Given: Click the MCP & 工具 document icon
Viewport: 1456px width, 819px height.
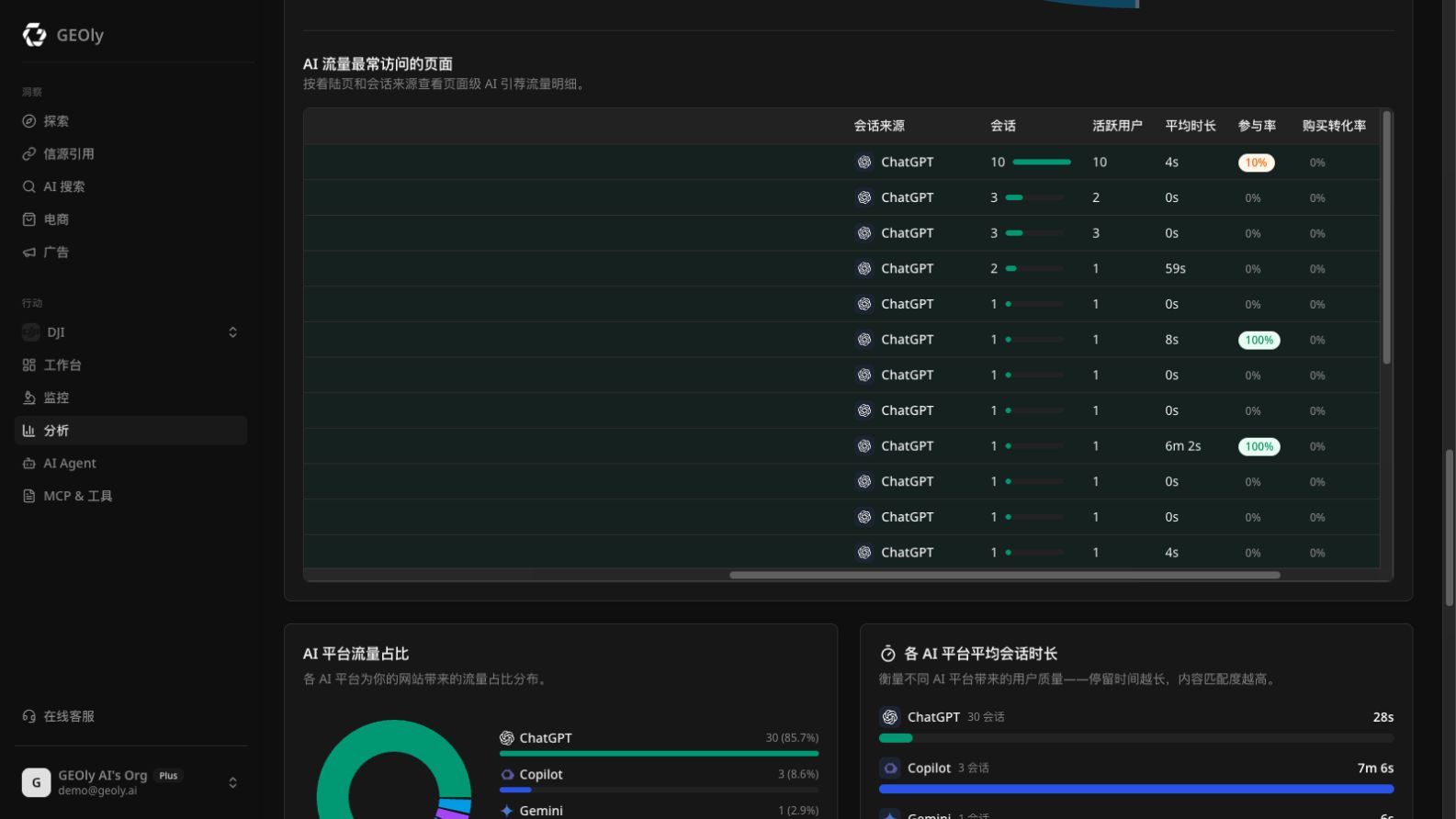Looking at the screenshot, I should [29, 496].
